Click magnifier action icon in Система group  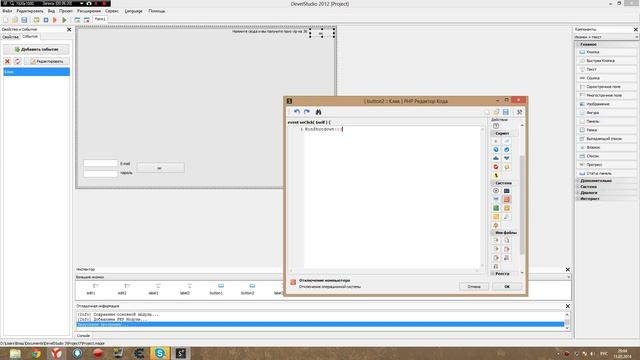point(507,217)
